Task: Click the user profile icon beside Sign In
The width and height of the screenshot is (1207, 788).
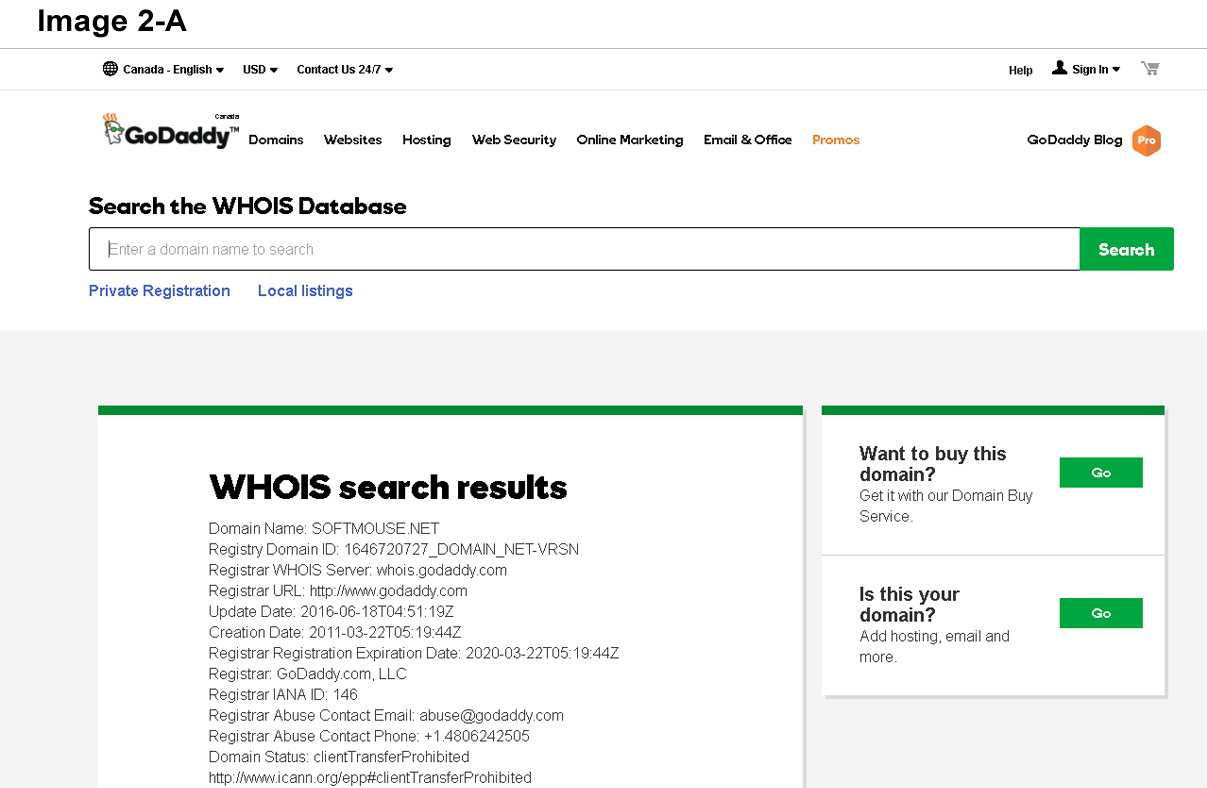Action: [1059, 68]
